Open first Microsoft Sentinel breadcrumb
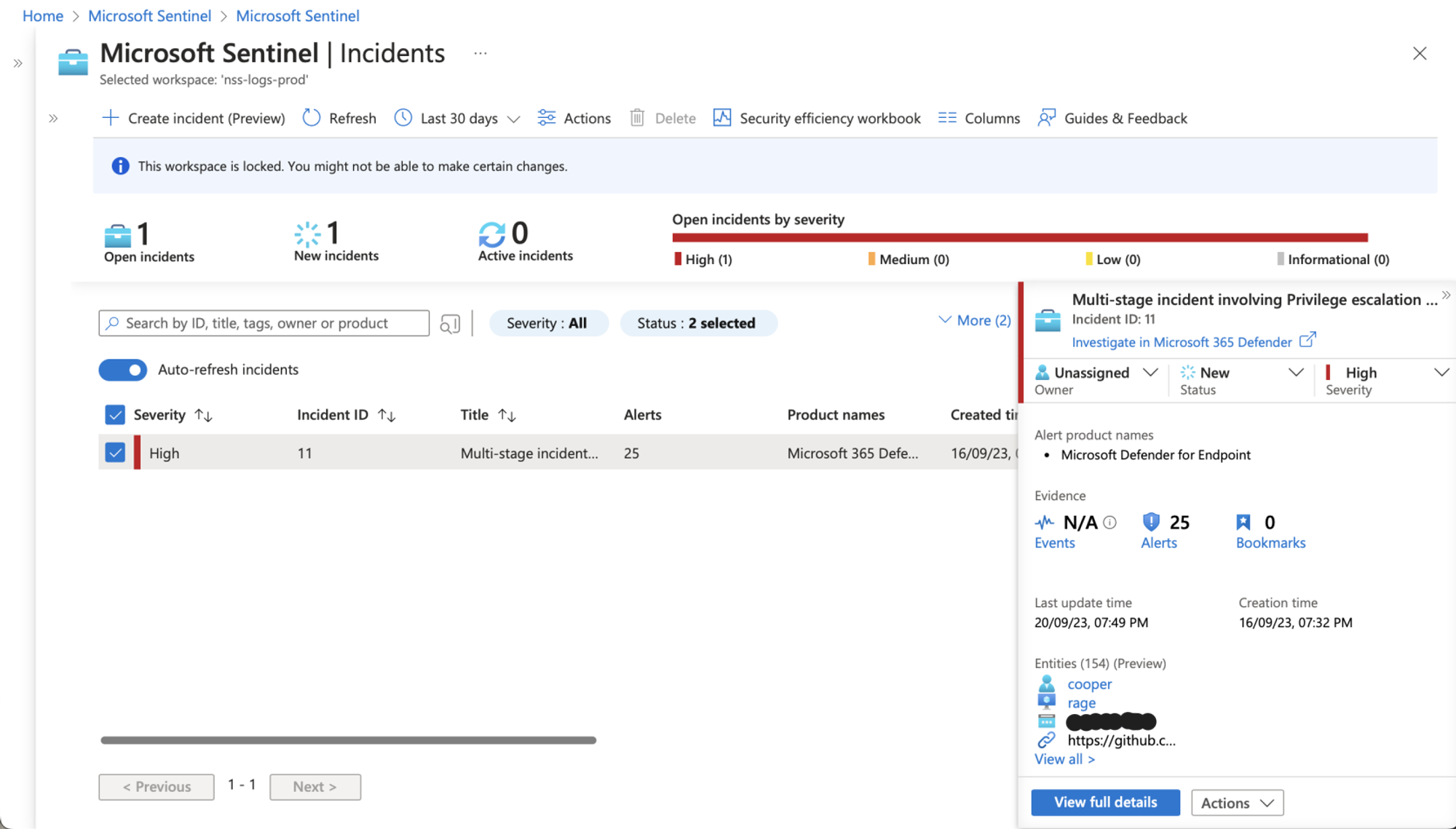This screenshot has height=829, width=1456. pyautogui.click(x=149, y=16)
